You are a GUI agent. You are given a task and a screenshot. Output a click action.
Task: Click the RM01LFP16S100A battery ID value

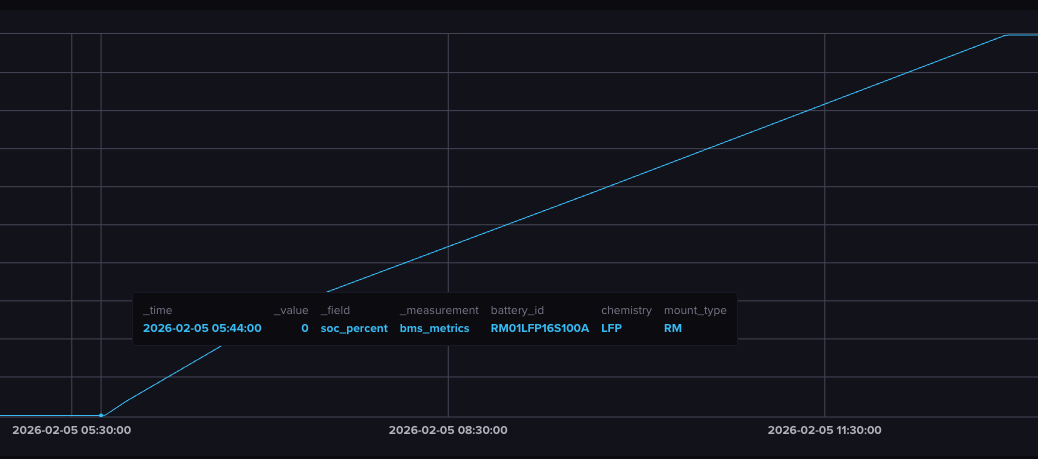coord(540,328)
